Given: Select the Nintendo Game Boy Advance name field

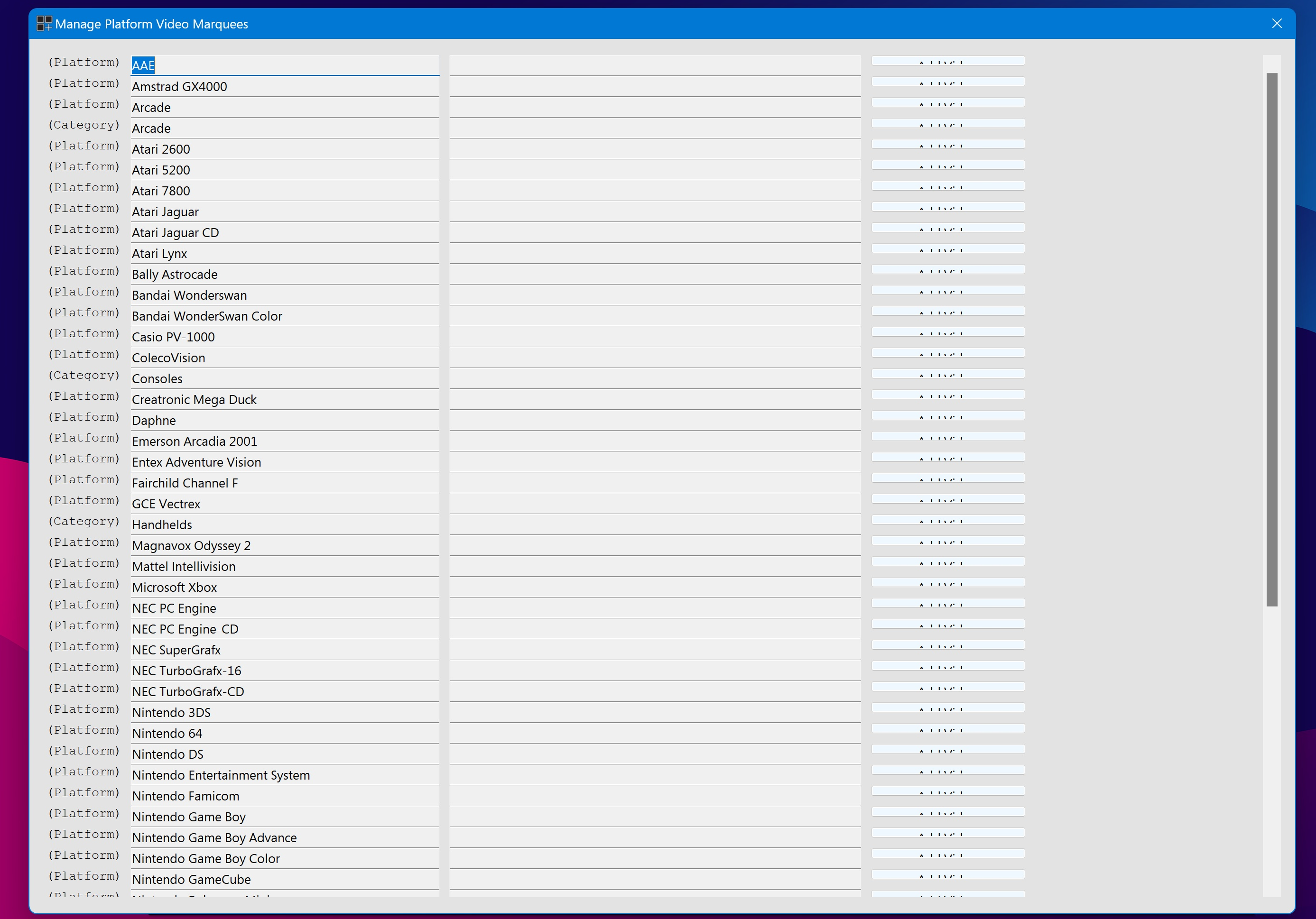Looking at the screenshot, I should pyautogui.click(x=285, y=837).
